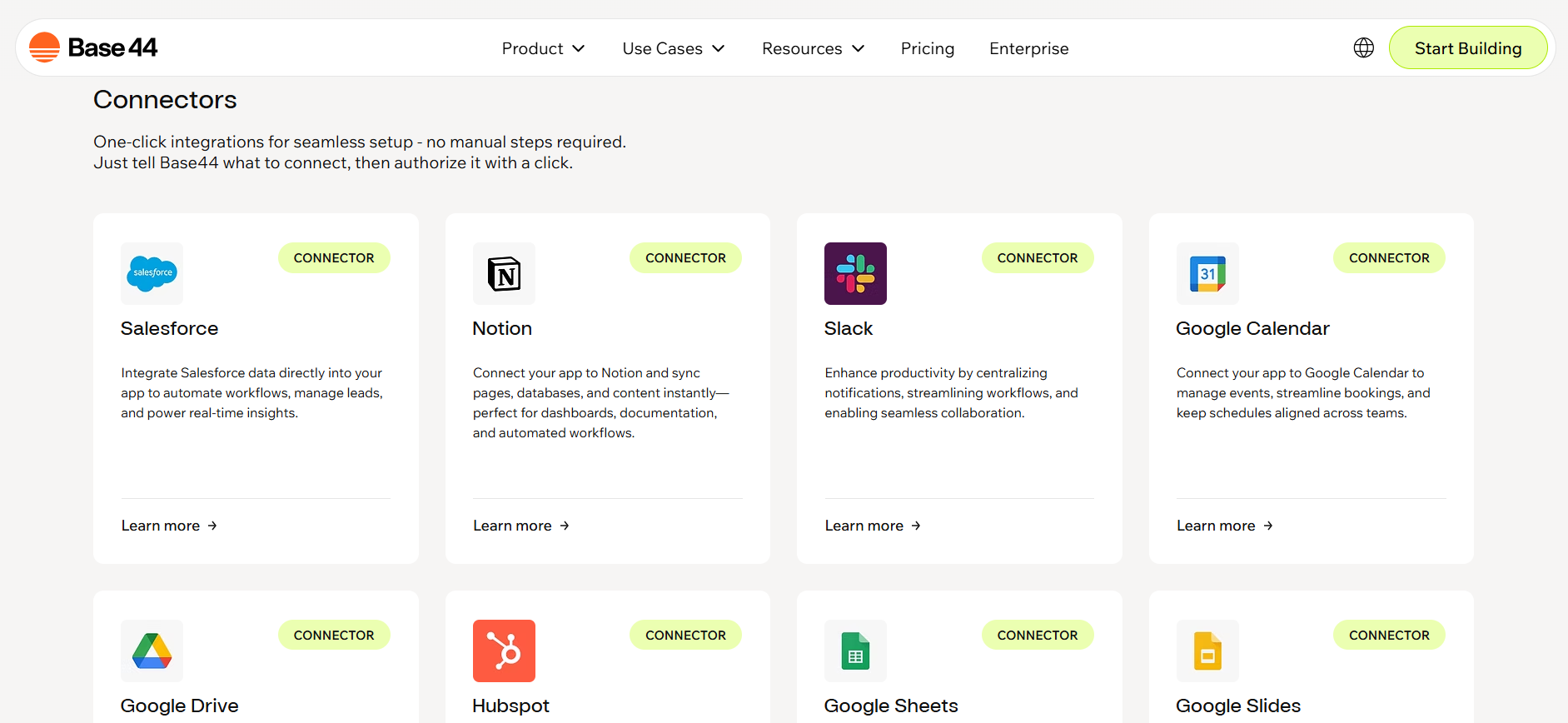Click the arrow next to Slack Learn more
The image size is (1568, 723).
[916, 526]
